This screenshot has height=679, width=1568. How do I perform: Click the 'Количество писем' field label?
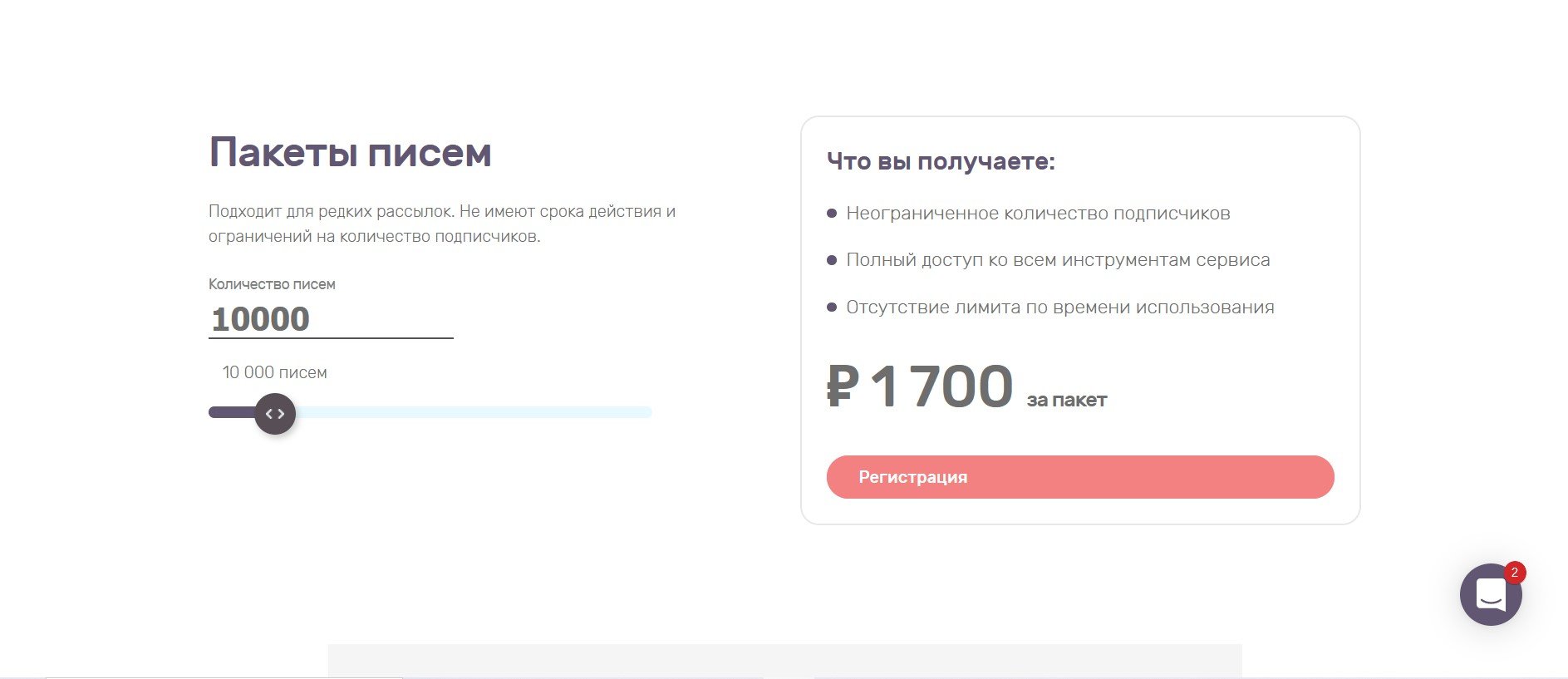(272, 284)
